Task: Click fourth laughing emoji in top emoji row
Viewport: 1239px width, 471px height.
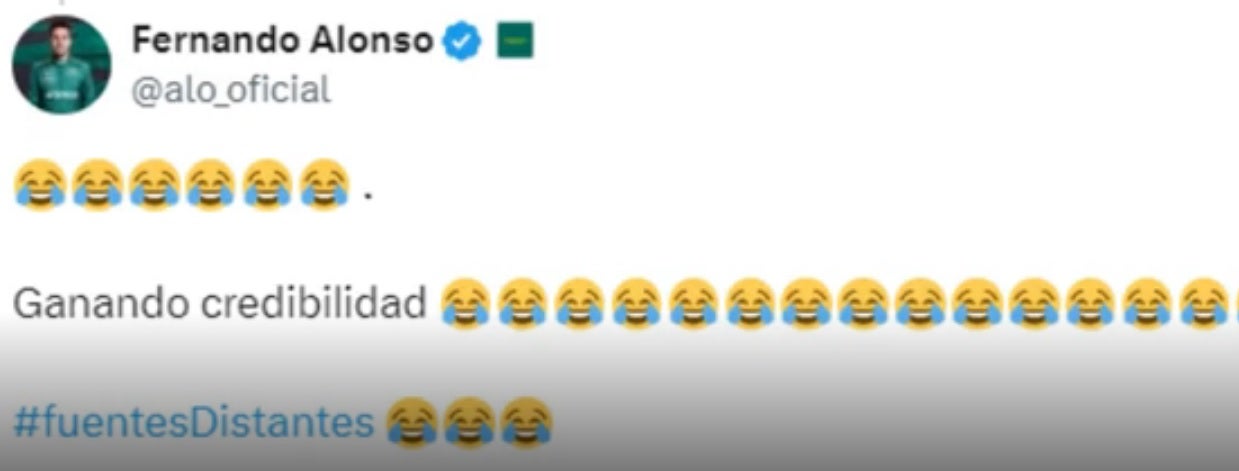Action: [x=210, y=185]
